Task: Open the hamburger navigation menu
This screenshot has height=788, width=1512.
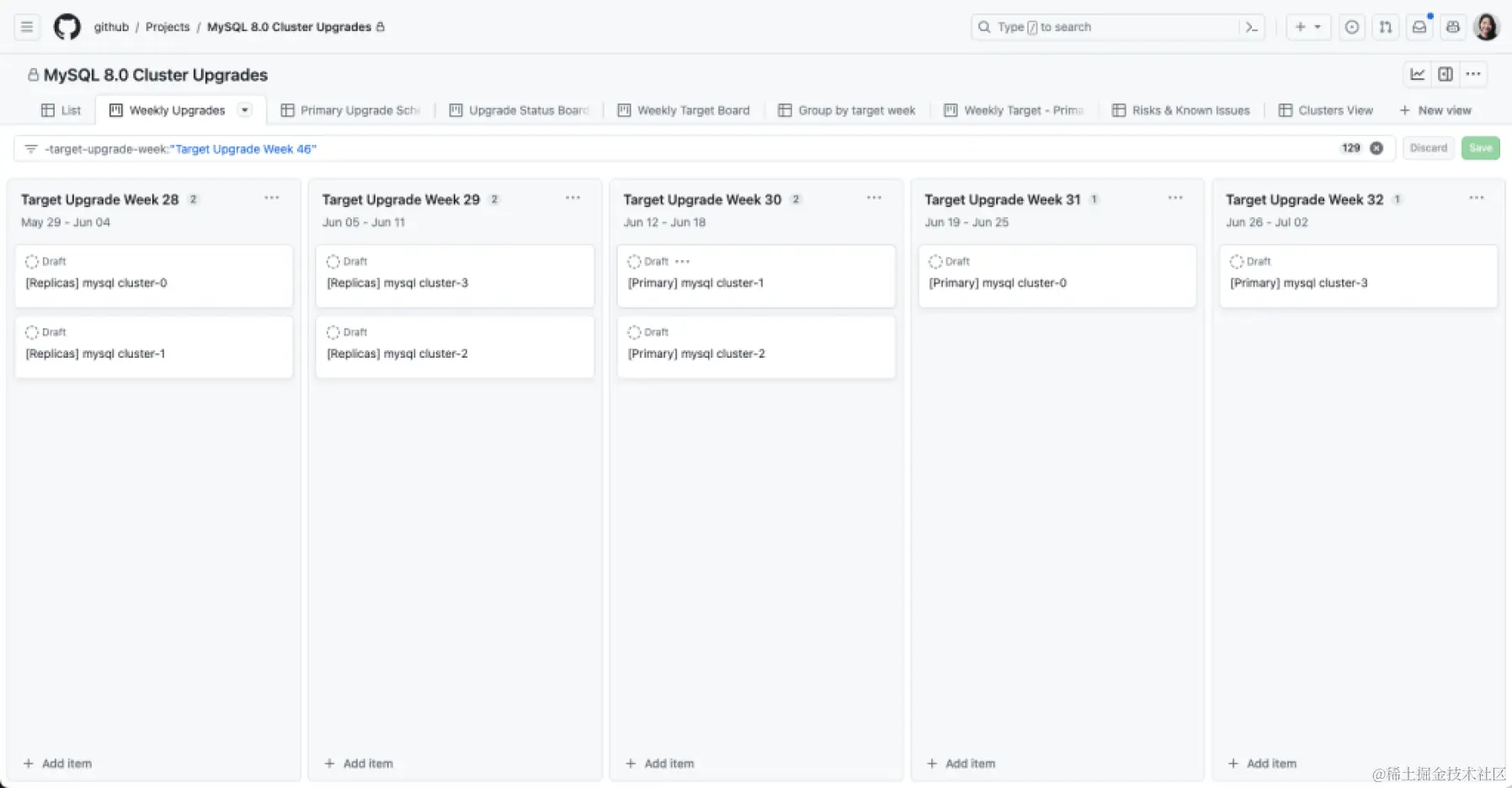Action: pos(27,27)
